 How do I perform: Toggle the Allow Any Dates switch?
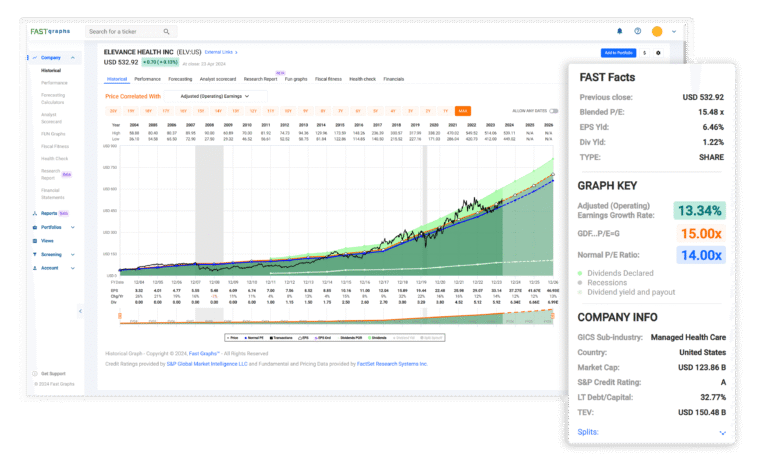click(553, 111)
